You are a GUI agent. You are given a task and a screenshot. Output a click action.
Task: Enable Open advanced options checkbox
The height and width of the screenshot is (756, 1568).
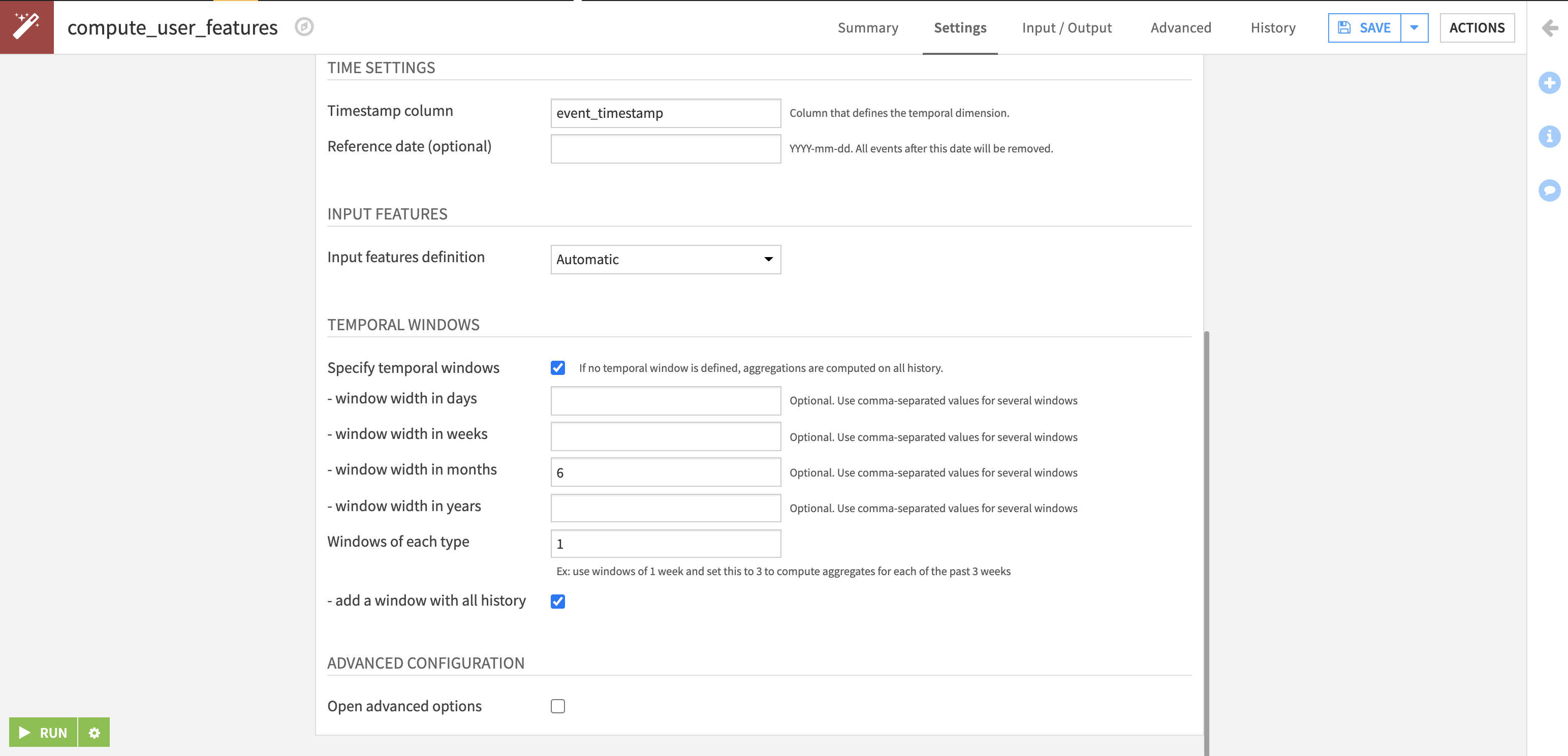click(x=557, y=706)
